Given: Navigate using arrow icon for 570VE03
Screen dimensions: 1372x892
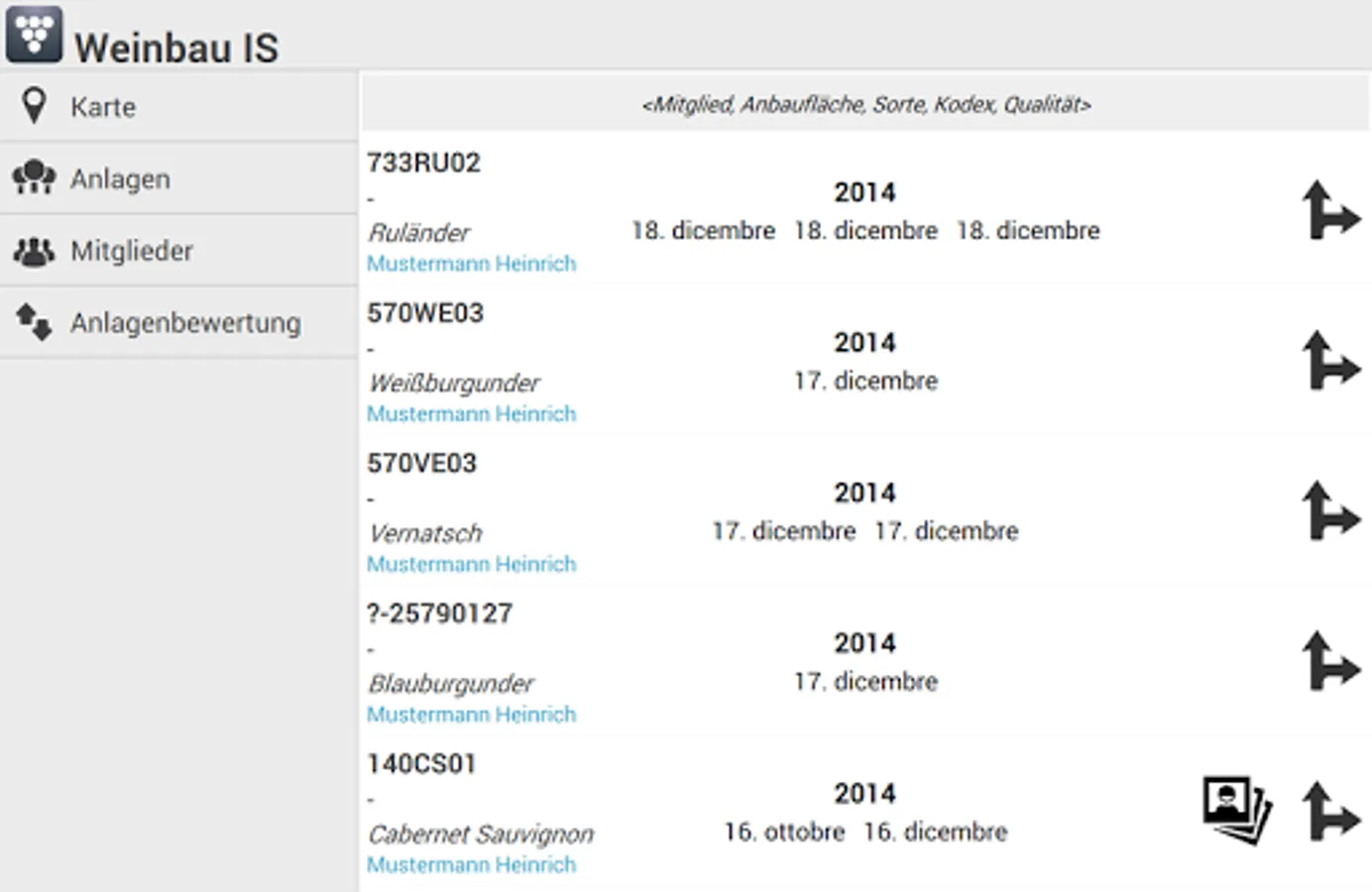Looking at the screenshot, I should [x=1330, y=511].
